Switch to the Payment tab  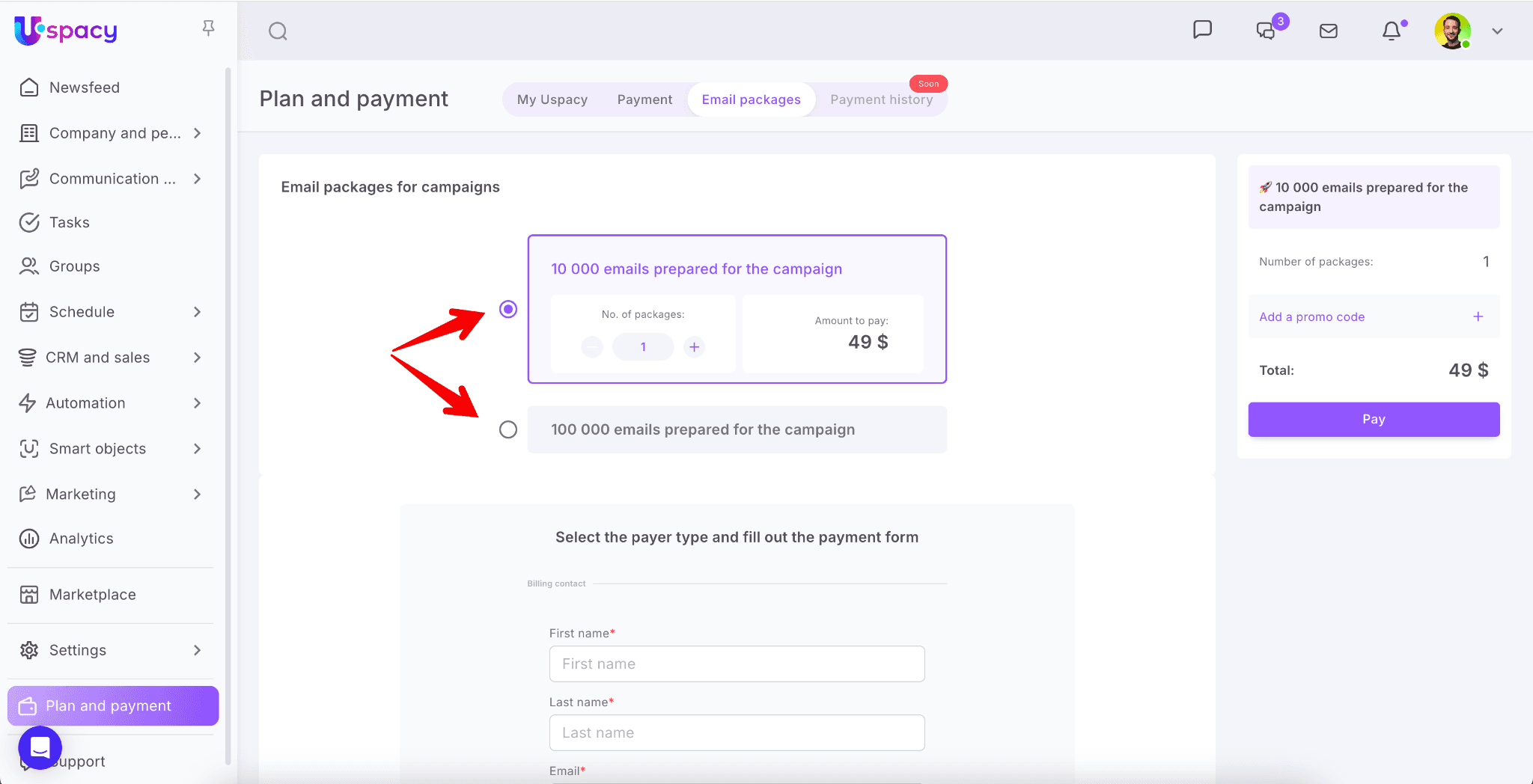click(x=644, y=99)
